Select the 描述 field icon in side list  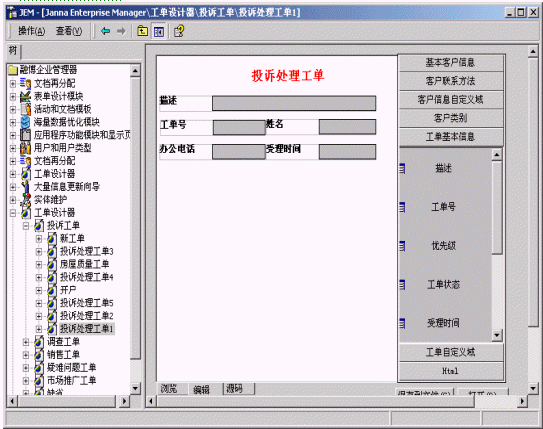402,169
